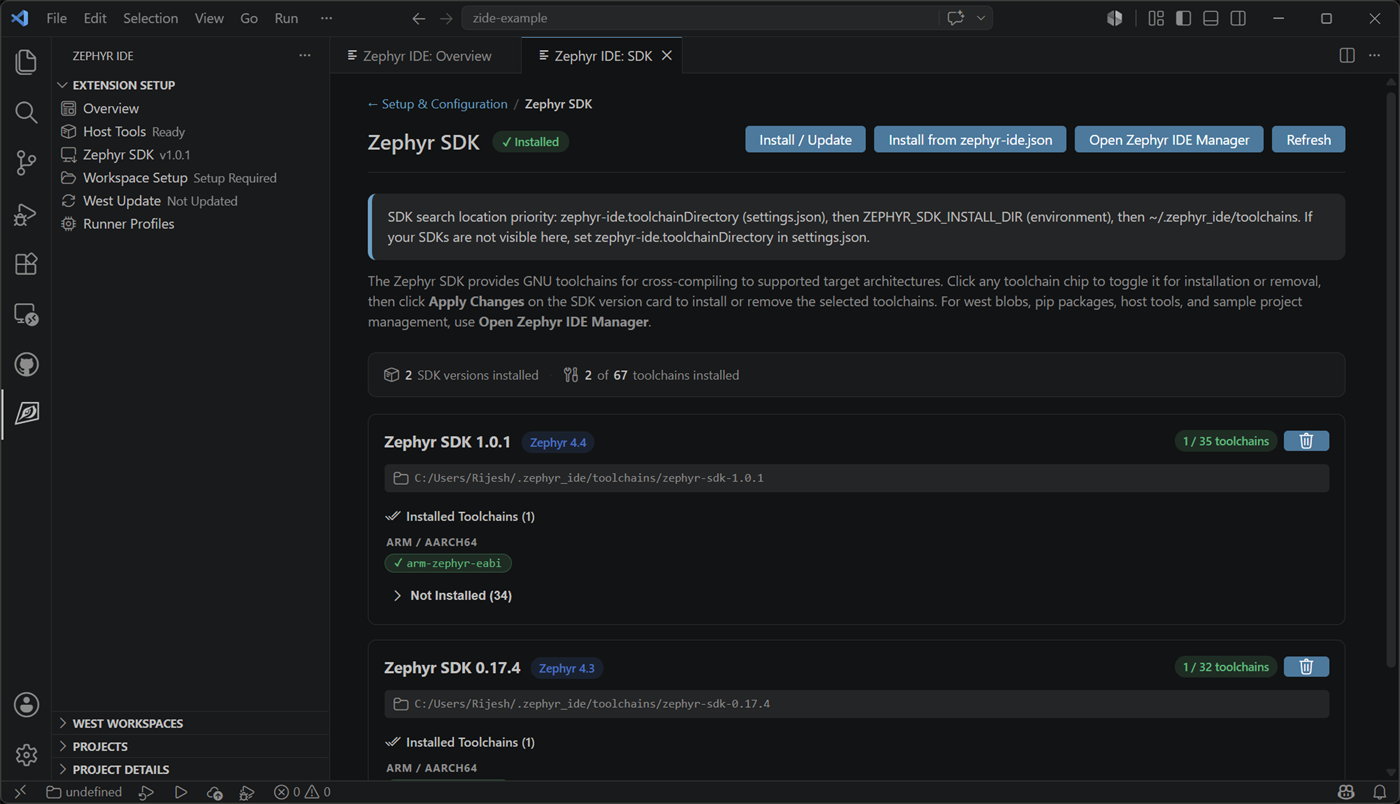1400x804 pixels.
Task: Click the play build icon in status bar
Action: tap(180, 792)
